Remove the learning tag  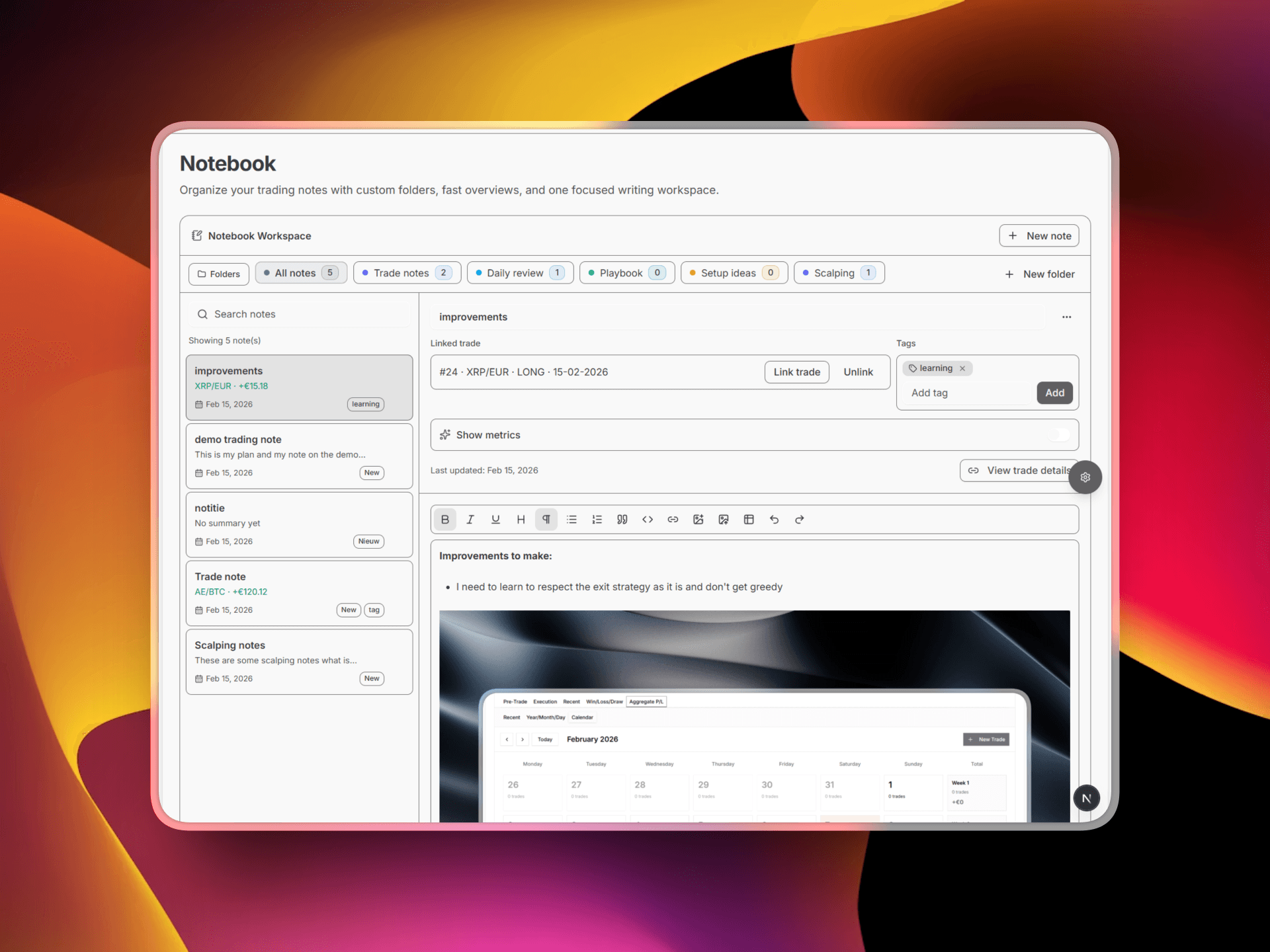pos(963,368)
